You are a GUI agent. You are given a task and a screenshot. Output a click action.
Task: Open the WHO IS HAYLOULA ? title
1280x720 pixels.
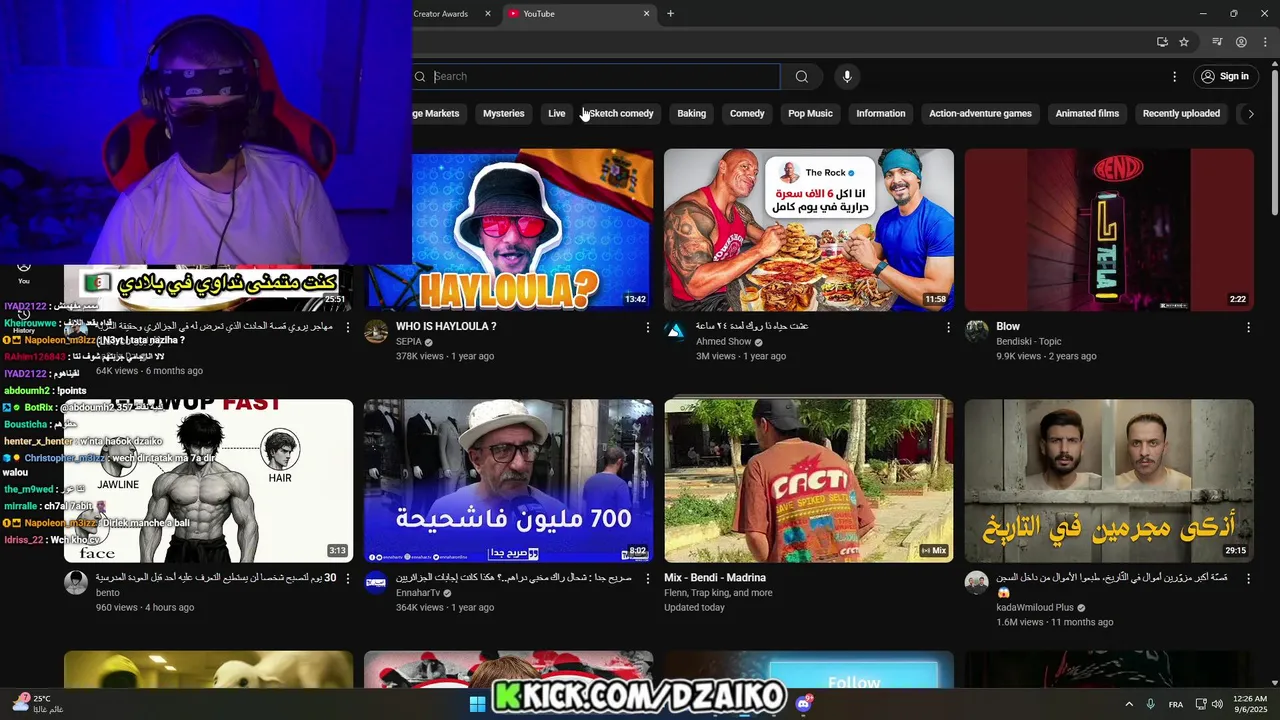click(446, 327)
